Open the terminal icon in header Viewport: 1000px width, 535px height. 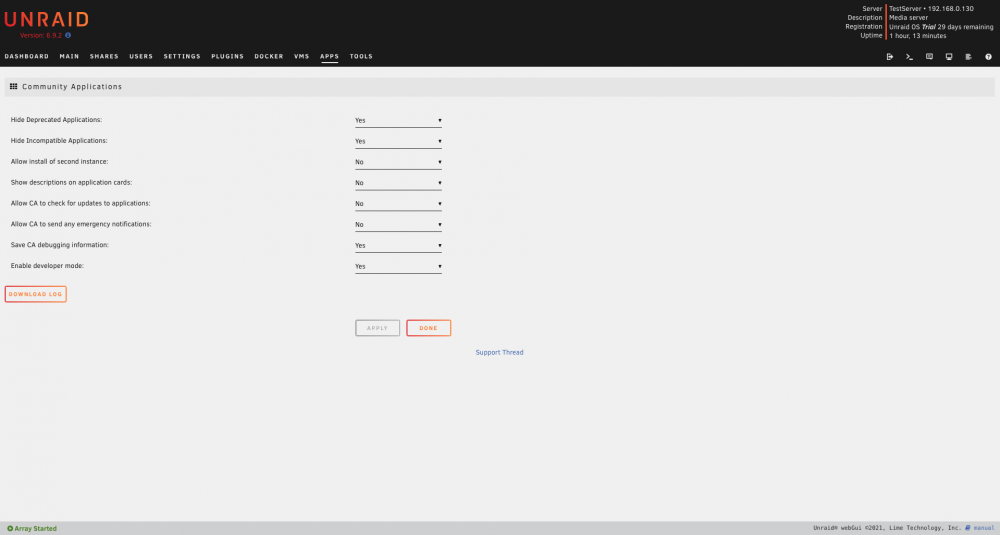909,57
